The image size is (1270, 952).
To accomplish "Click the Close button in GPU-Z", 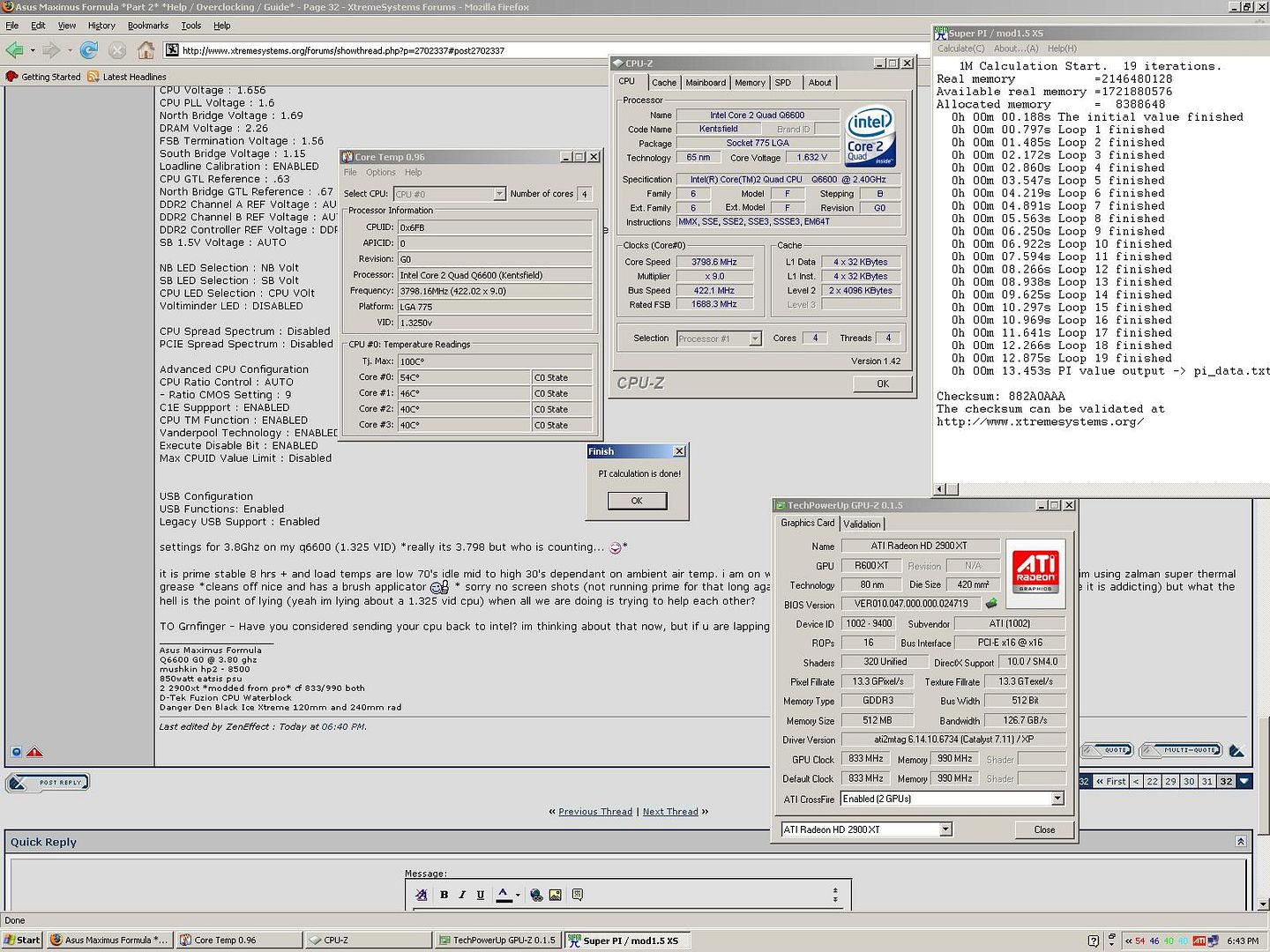I will pos(1044,829).
